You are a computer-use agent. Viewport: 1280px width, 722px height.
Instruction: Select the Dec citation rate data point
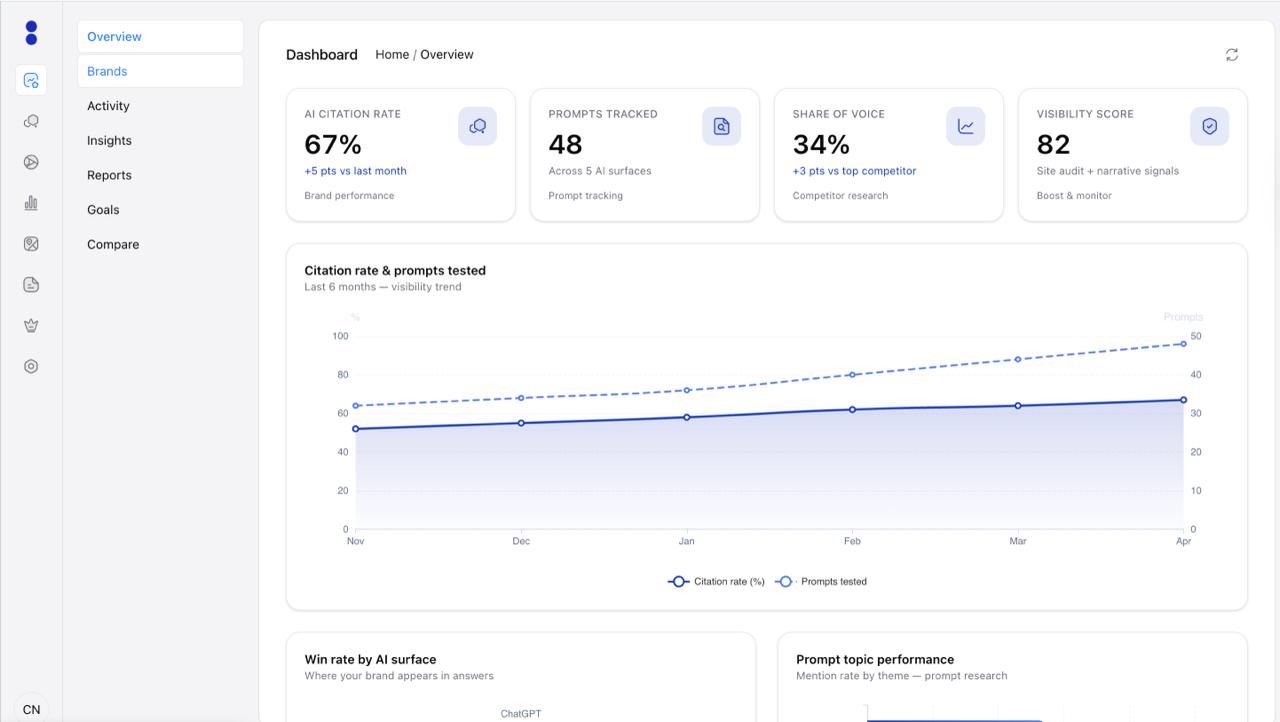pyautogui.click(x=521, y=423)
